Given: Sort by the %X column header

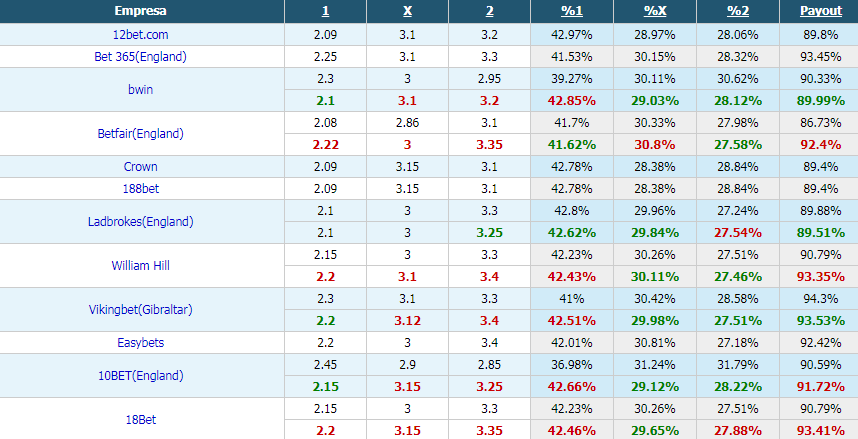Looking at the screenshot, I should 655,11.
